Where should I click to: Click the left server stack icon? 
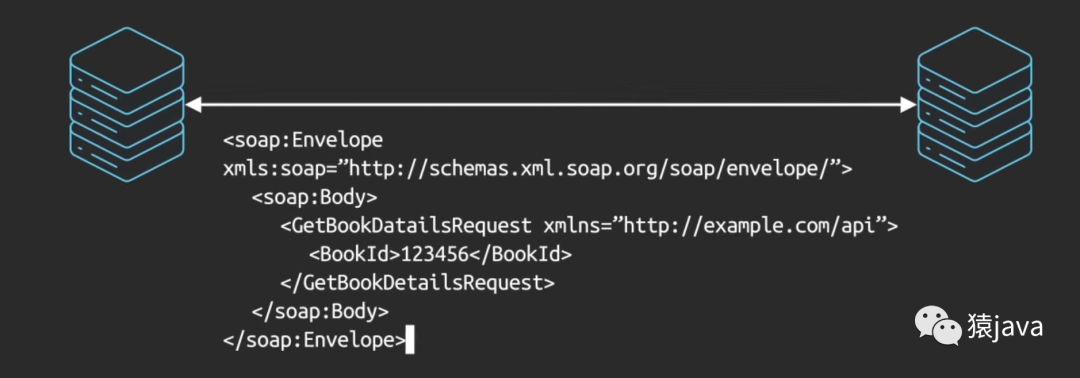127,105
